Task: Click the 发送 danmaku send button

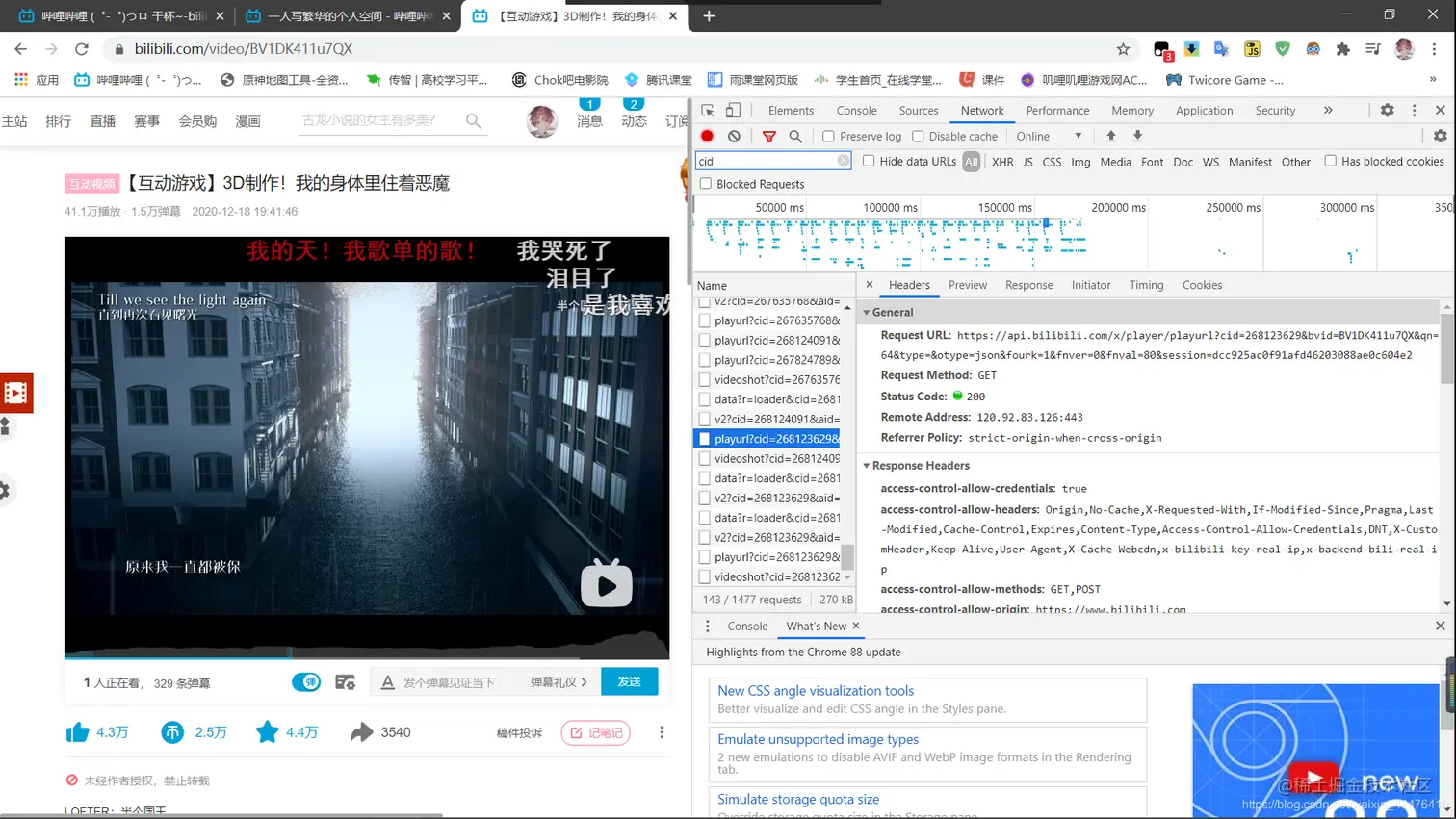Action: click(631, 680)
